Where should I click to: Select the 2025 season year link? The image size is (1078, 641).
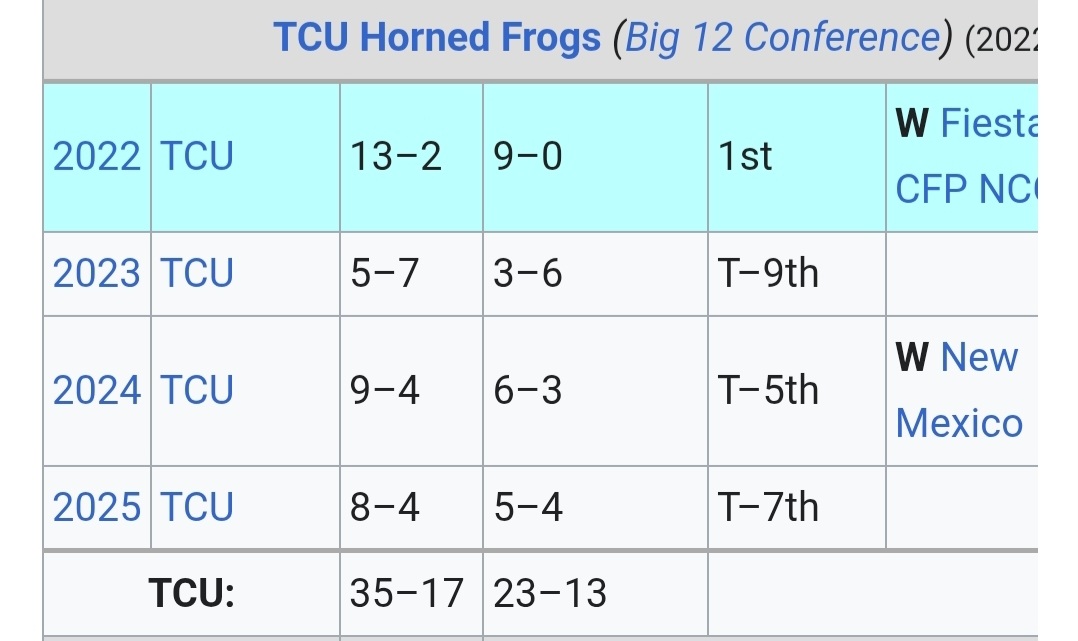pyautogui.click(x=96, y=507)
